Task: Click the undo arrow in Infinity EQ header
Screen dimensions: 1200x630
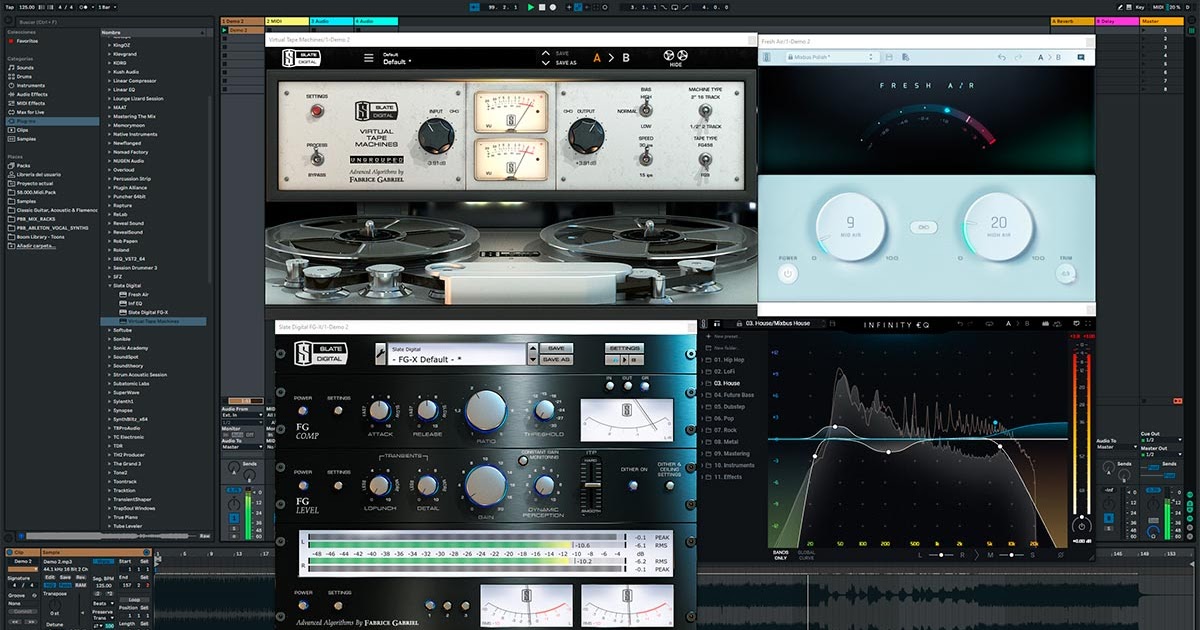Action: [x=958, y=321]
